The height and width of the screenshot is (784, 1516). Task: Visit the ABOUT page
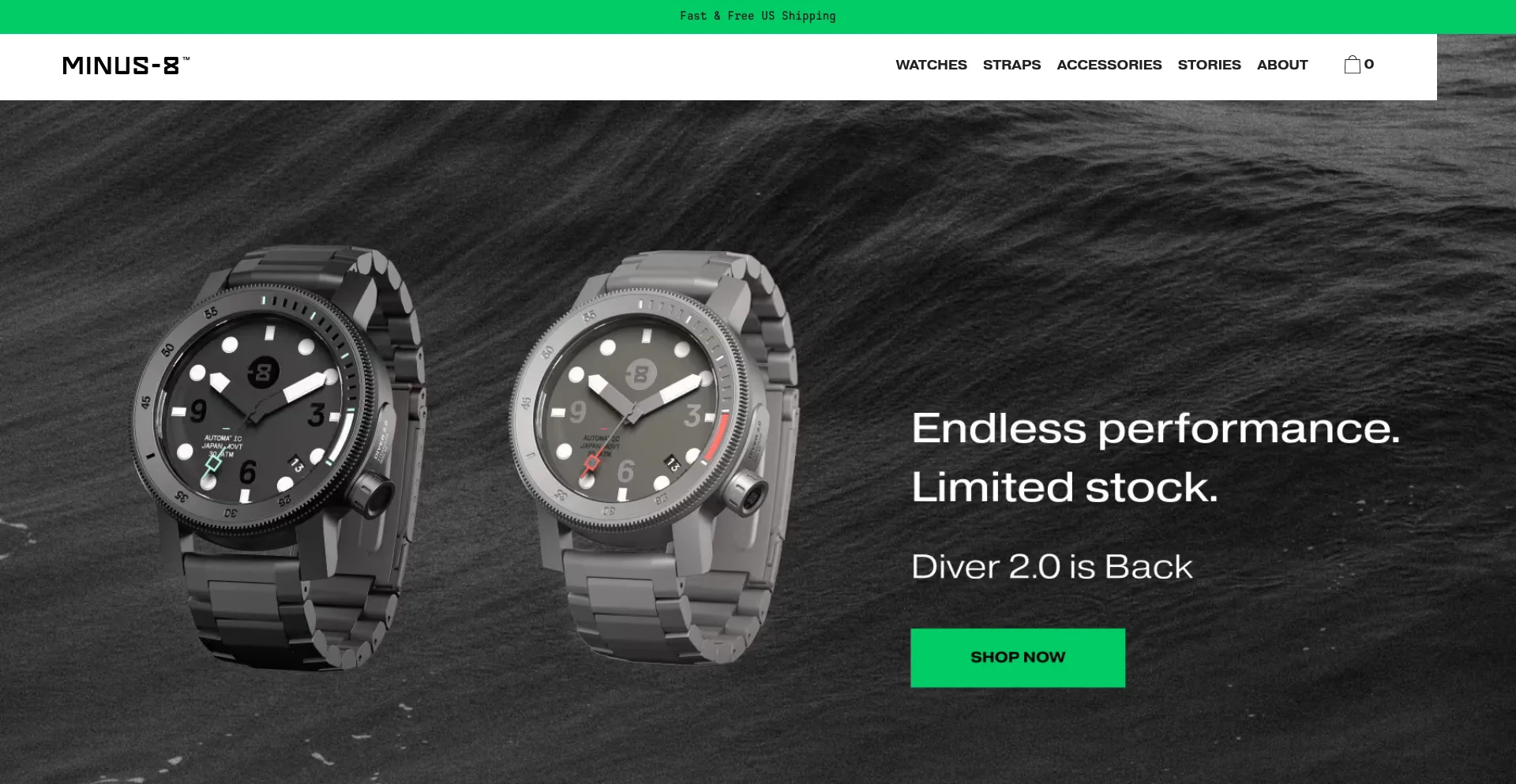1282,65
